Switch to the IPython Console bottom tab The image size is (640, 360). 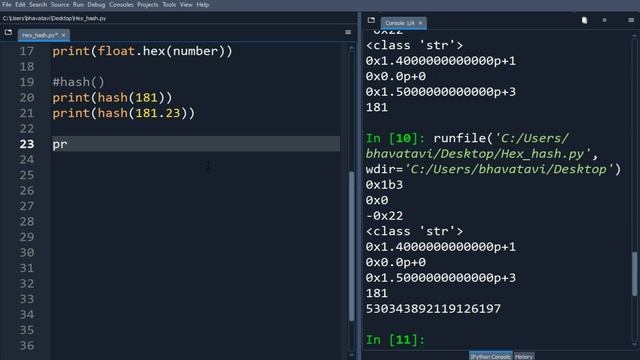pos(490,356)
